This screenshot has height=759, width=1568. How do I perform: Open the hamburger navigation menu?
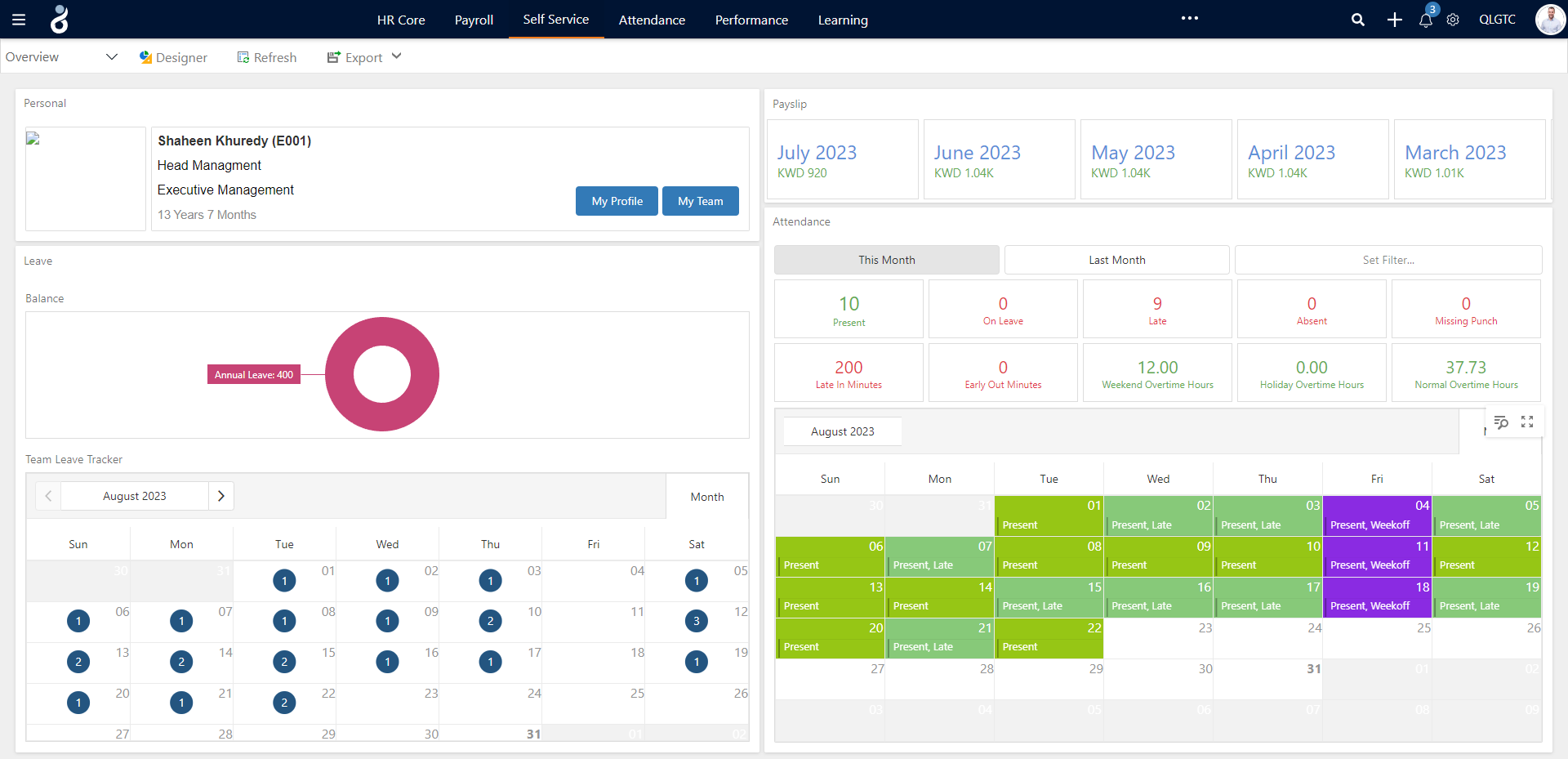(18, 20)
